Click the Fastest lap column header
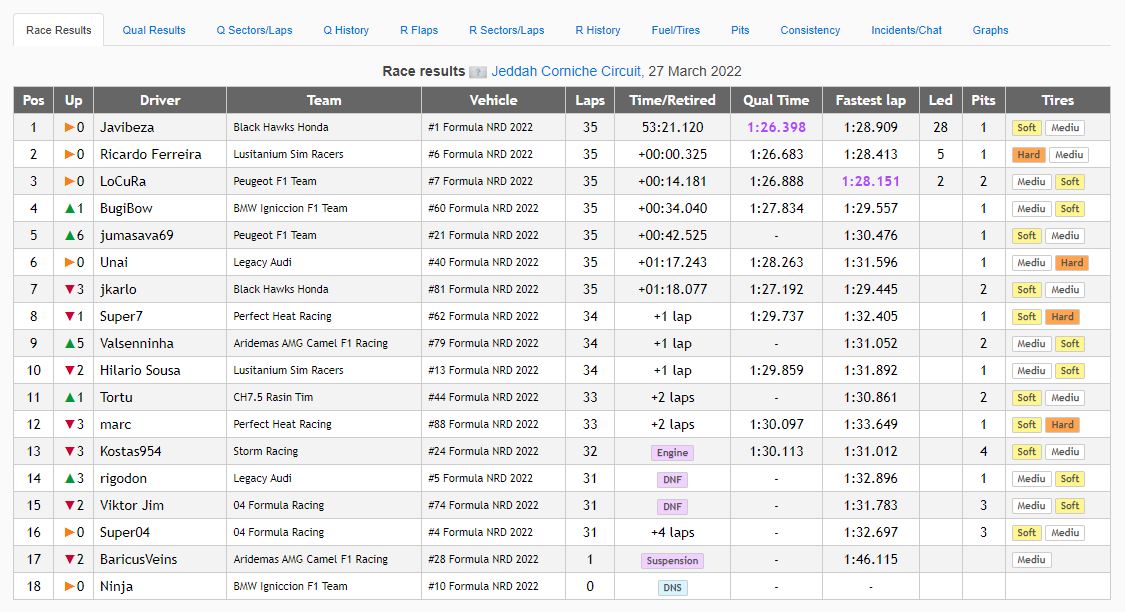Viewport: 1125px width, 612px height. tap(870, 100)
